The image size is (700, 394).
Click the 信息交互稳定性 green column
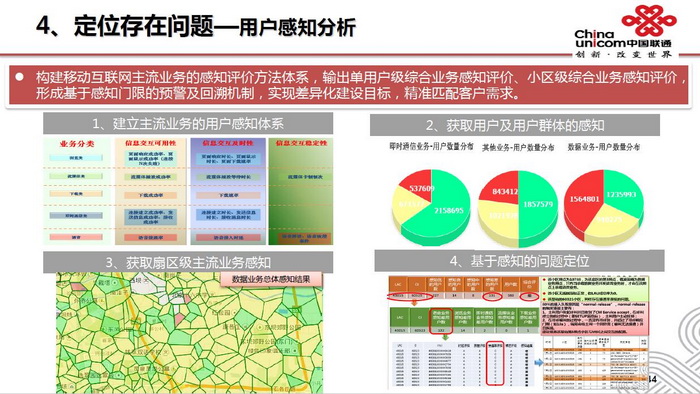(301, 191)
